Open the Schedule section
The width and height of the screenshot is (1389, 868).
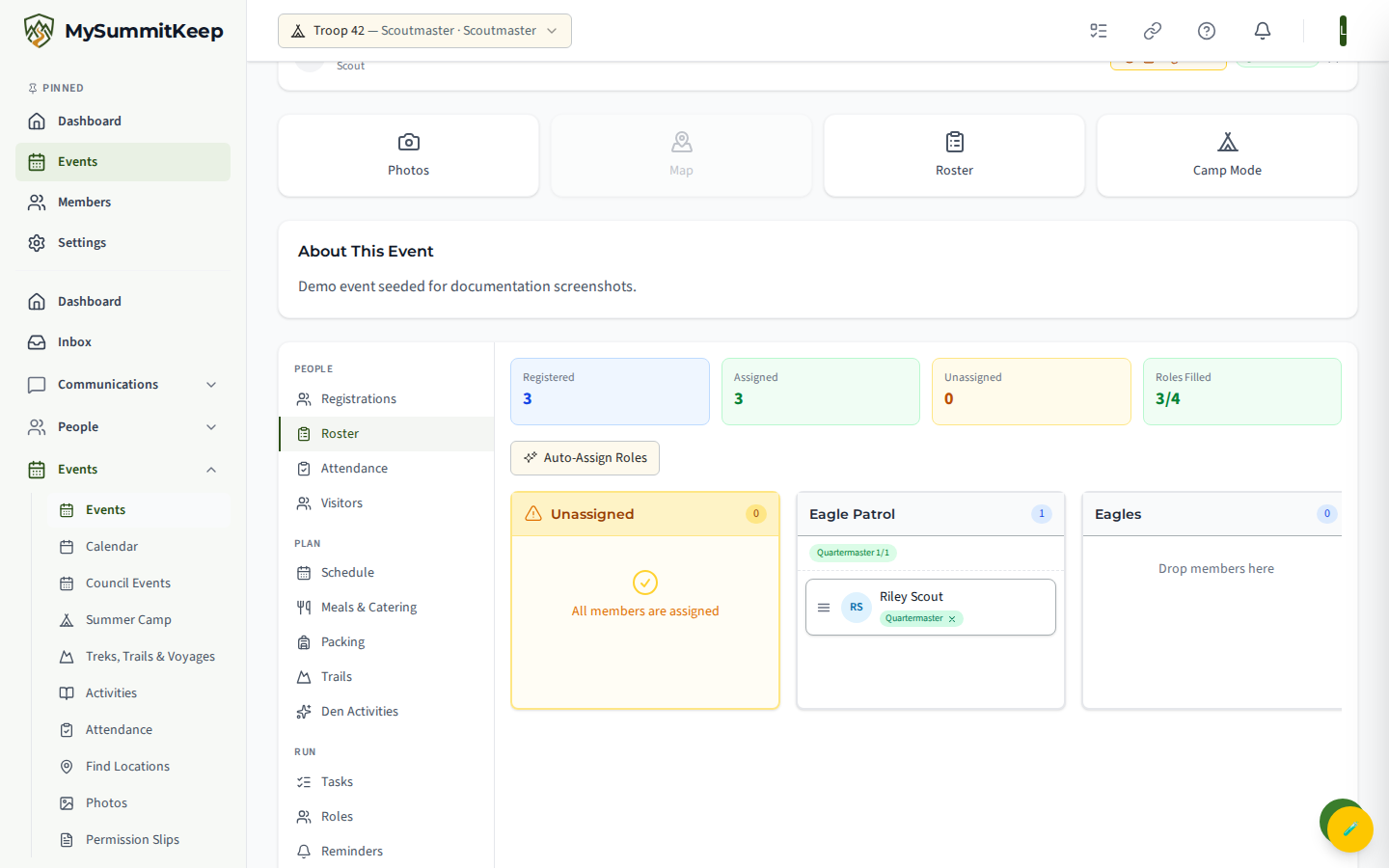point(386,573)
